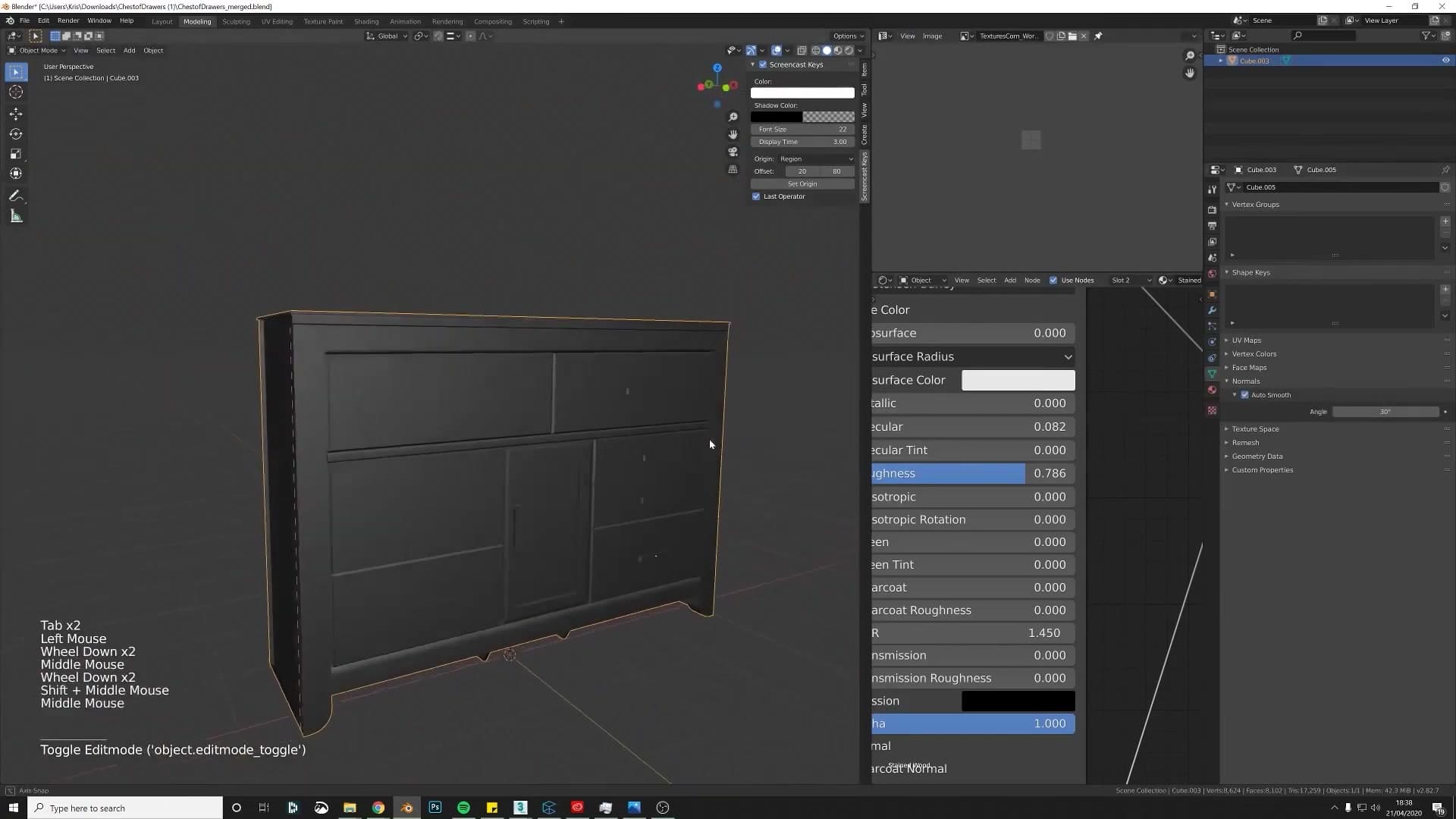Select the Rotate tool
1456x819 pixels.
tap(16, 133)
